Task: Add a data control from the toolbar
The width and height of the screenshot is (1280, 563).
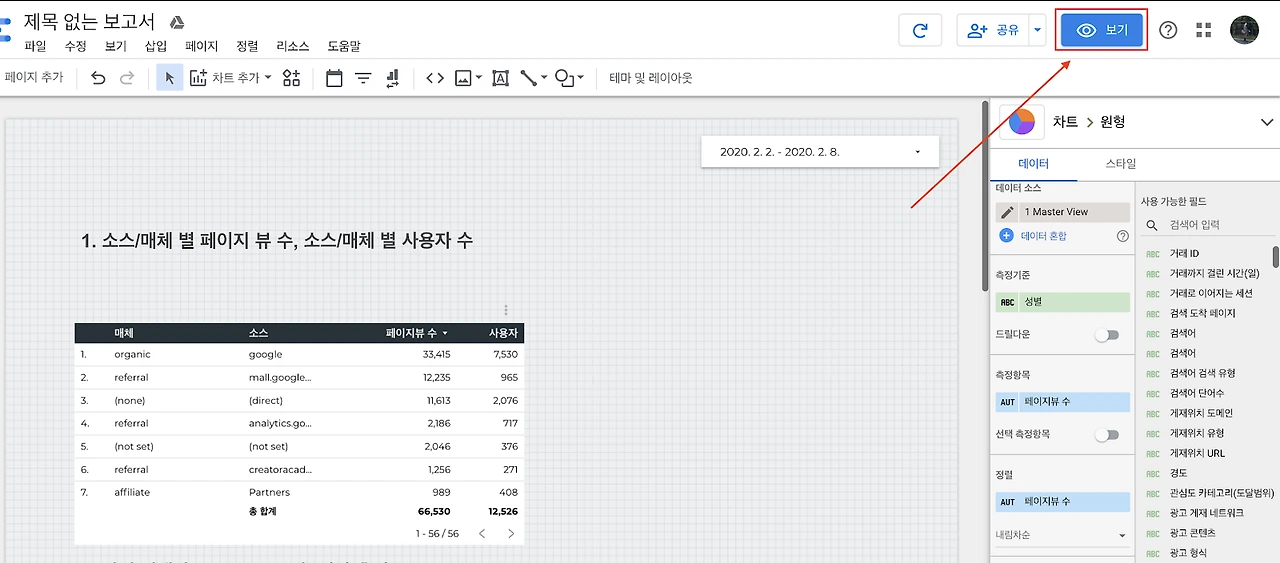Action: [x=392, y=78]
